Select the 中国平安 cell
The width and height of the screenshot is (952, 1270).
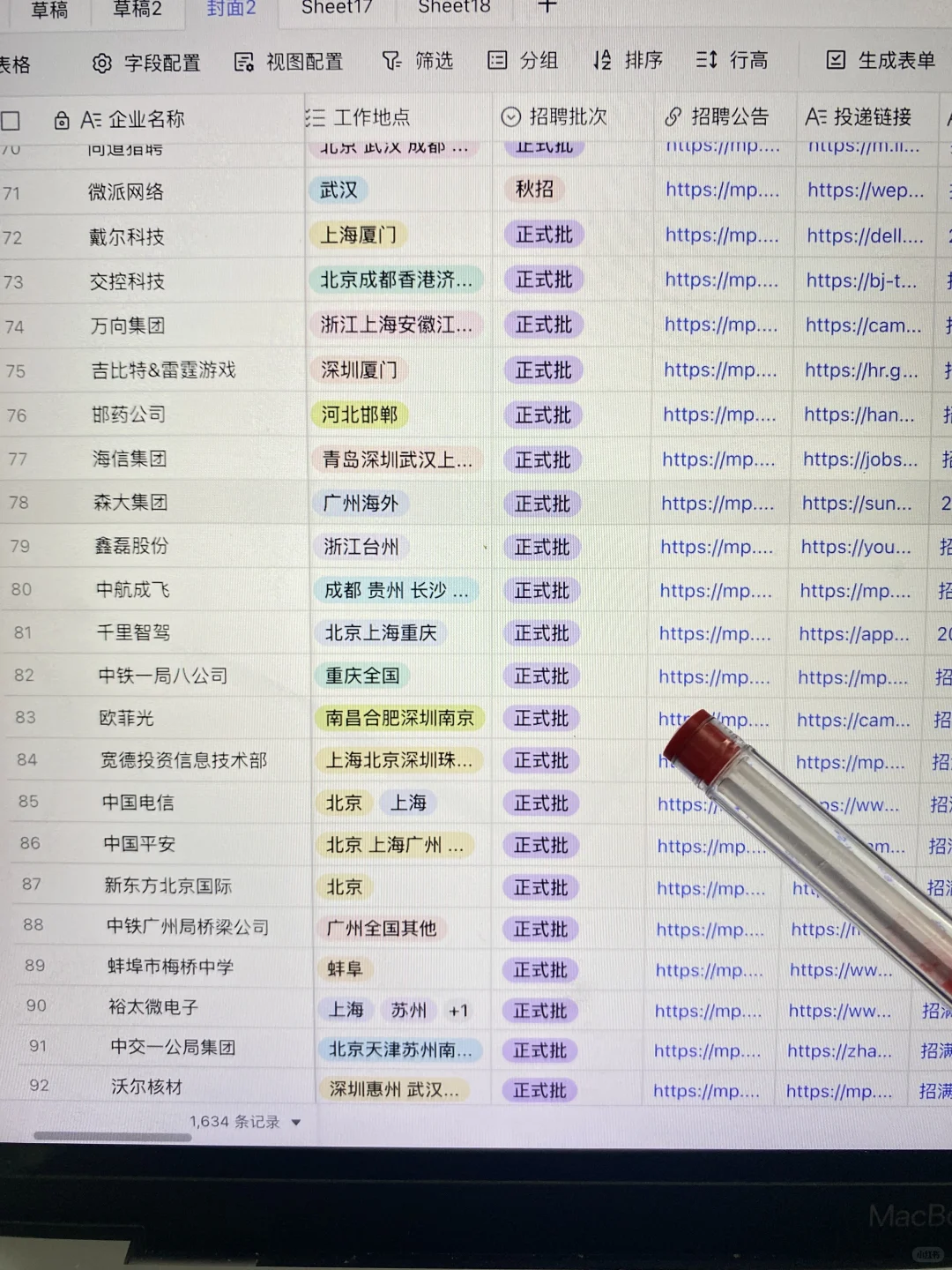(139, 844)
